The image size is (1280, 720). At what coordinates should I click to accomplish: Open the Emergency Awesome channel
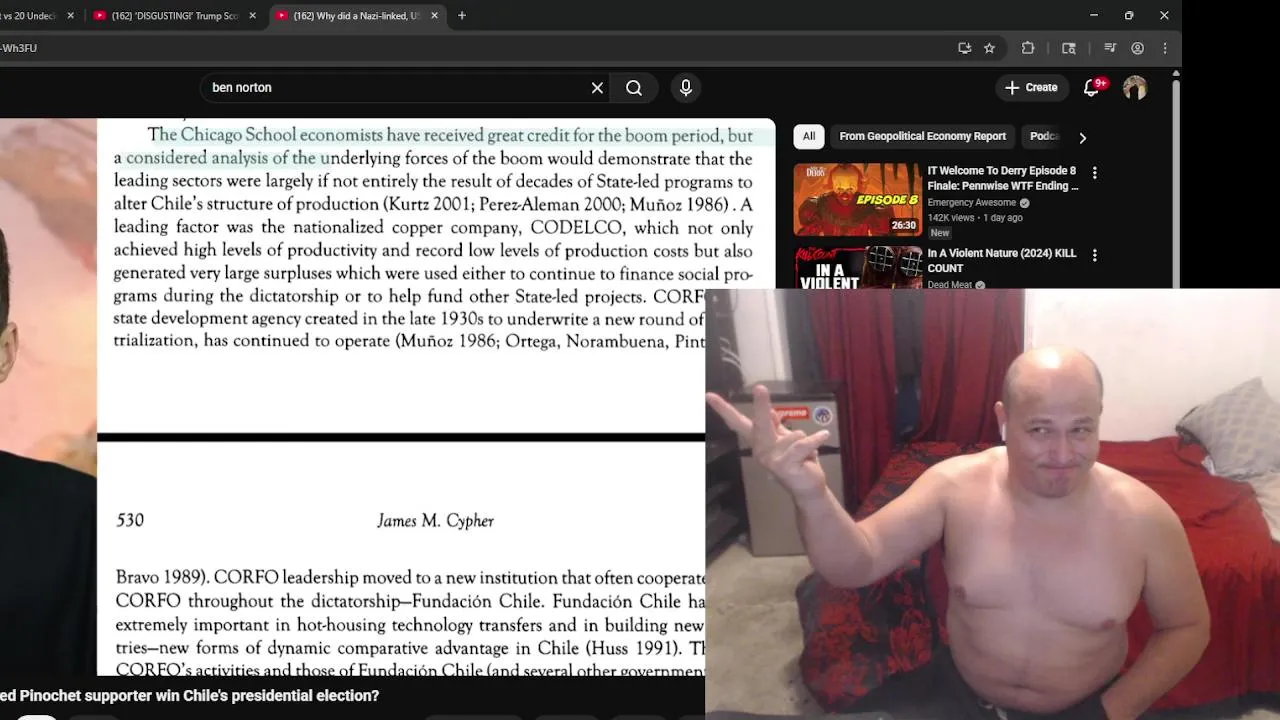(971, 203)
